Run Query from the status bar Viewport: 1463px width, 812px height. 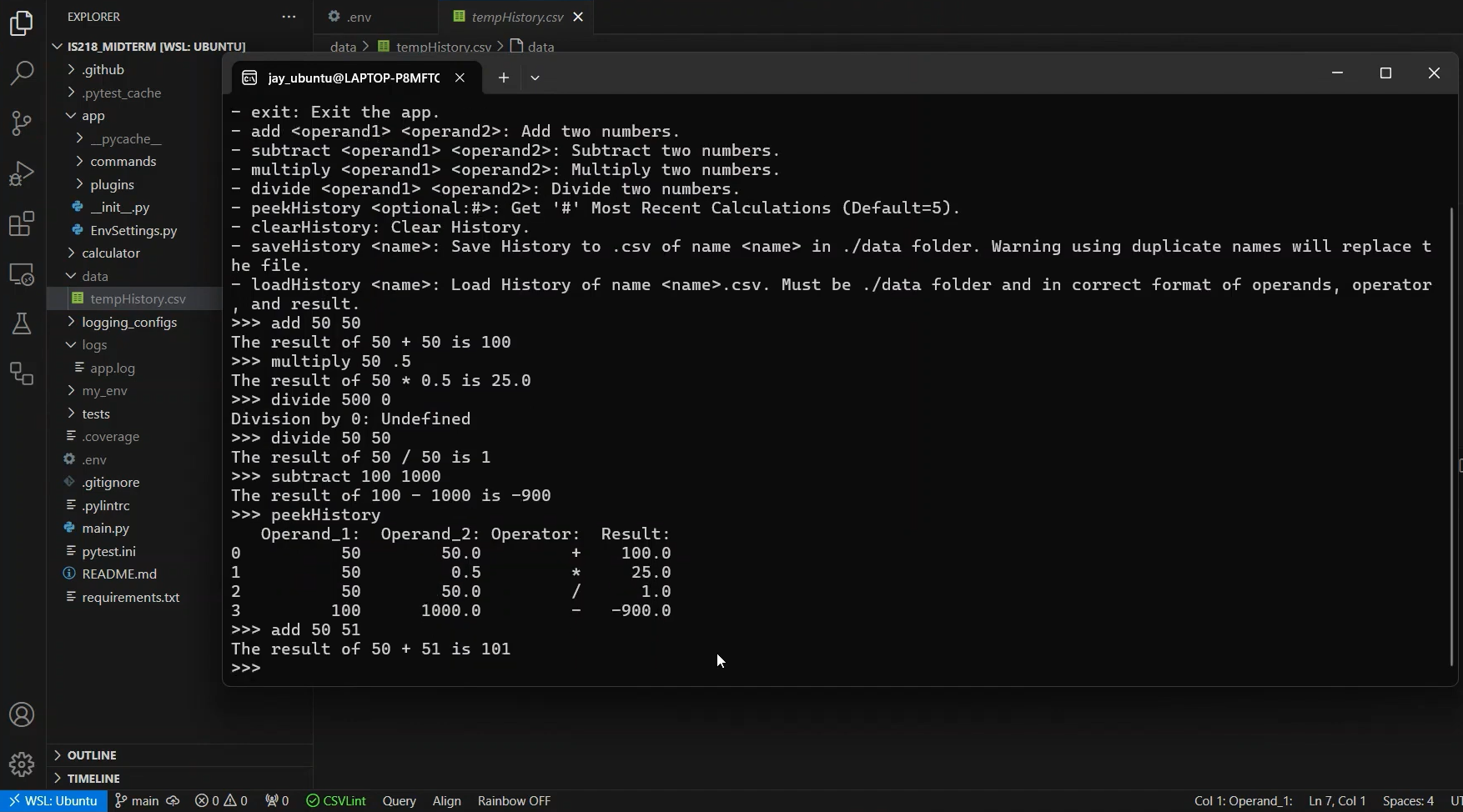(399, 800)
